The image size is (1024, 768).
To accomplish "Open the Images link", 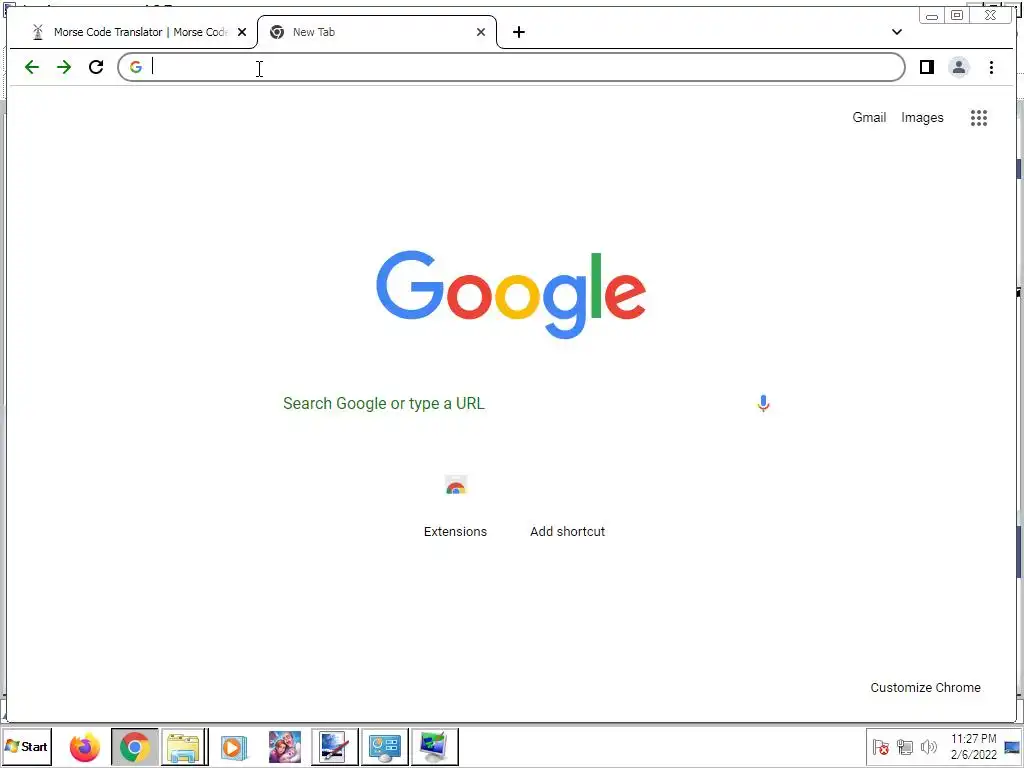I will point(922,118).
